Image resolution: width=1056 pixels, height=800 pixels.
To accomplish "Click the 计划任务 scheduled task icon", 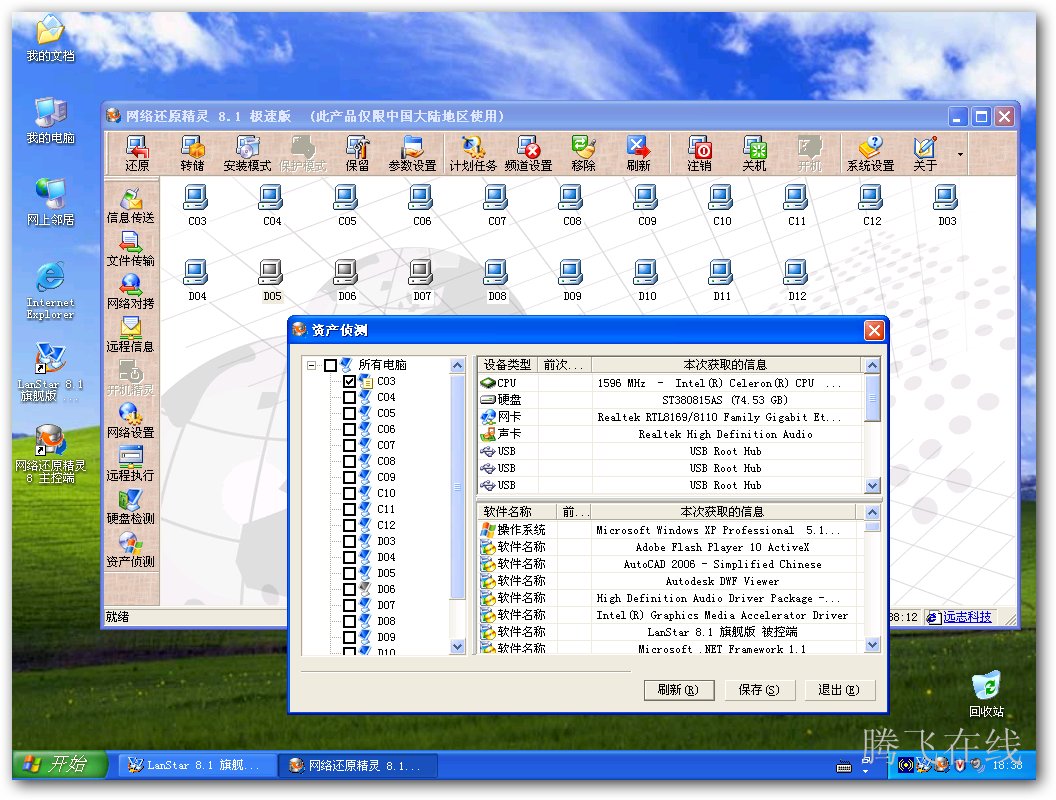I will pyautogui.click(x=473, y=154).
